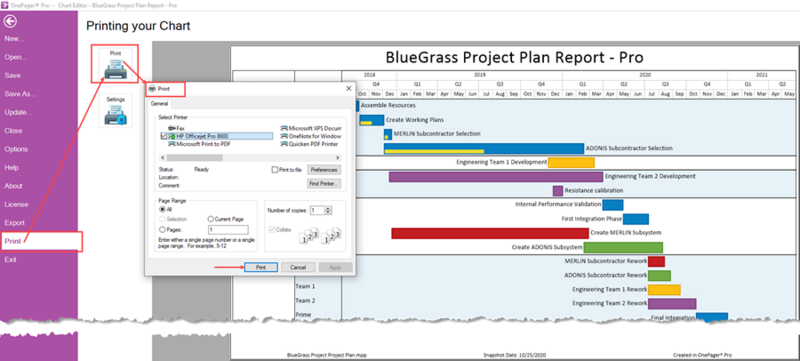Open About from the sidebar
800x361 pixels.
click(x=13, y=186)
